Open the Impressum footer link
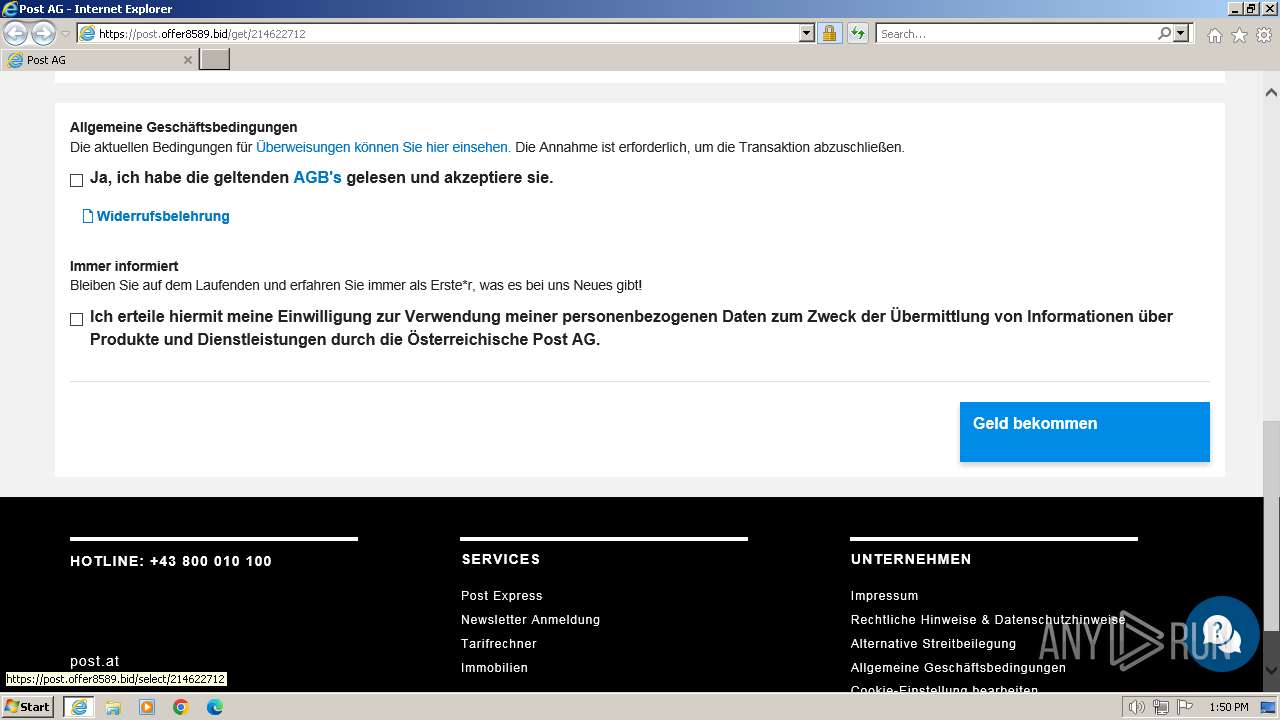Screen dimensions: 1280x720 pyautogui.click(x=884, y=596)
